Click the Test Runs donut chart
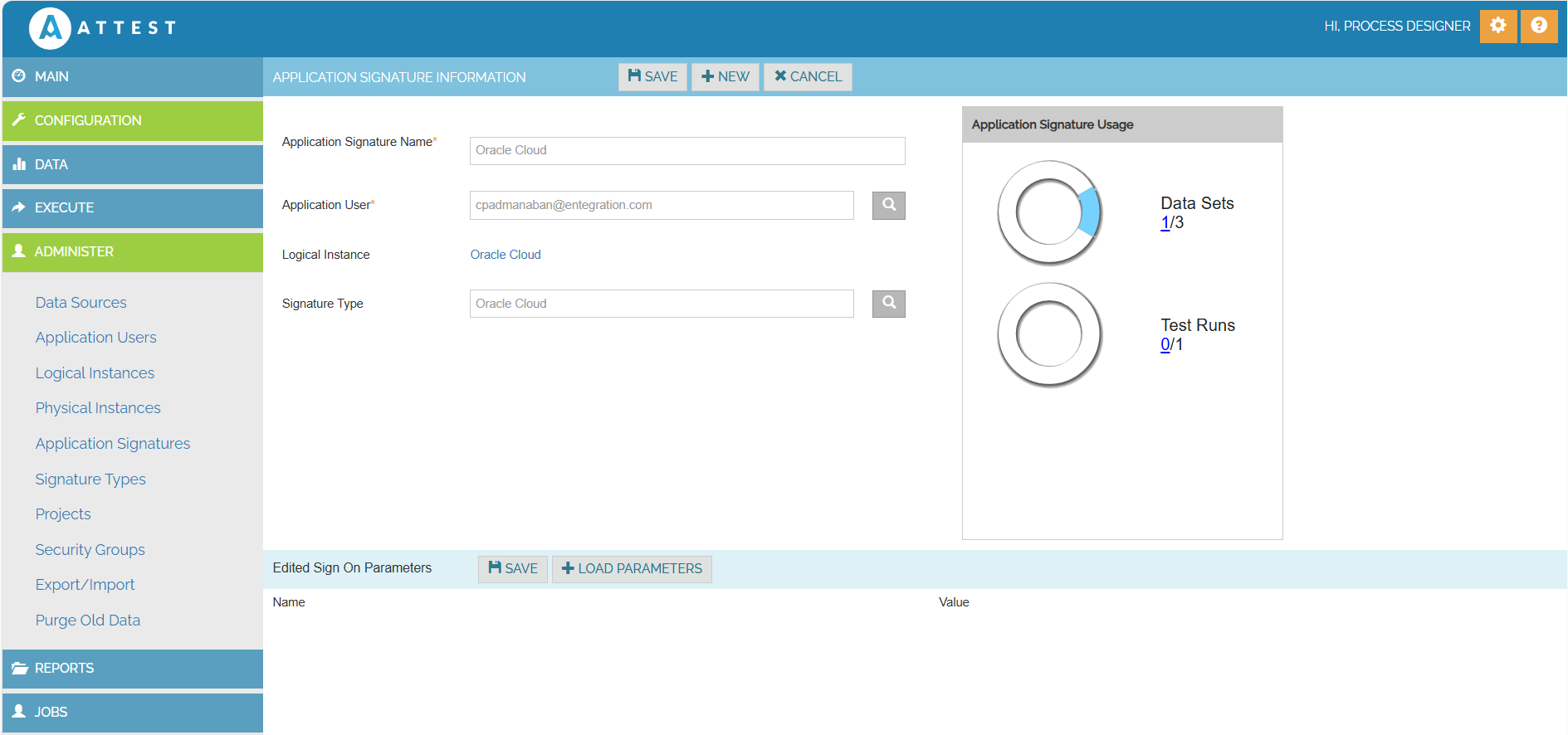The height and width of the screenshot is (735, 1568). (x=1049, y=334)
